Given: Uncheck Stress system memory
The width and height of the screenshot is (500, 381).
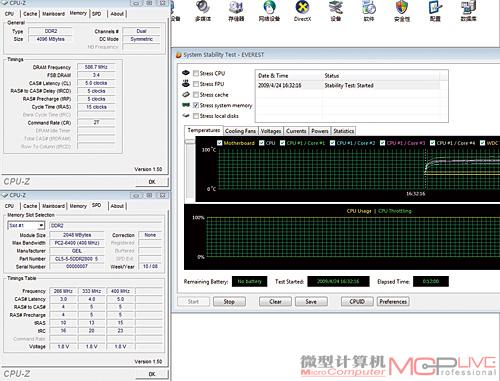Looking at the screenshot, I should (196, 105).
